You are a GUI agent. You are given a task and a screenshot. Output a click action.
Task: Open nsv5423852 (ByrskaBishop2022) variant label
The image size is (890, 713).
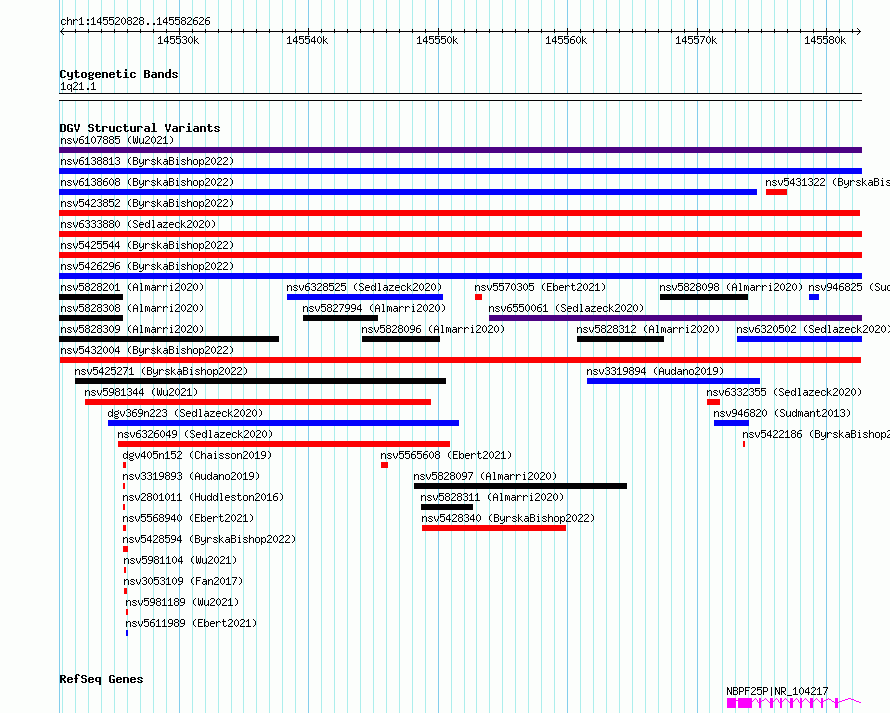147,203
